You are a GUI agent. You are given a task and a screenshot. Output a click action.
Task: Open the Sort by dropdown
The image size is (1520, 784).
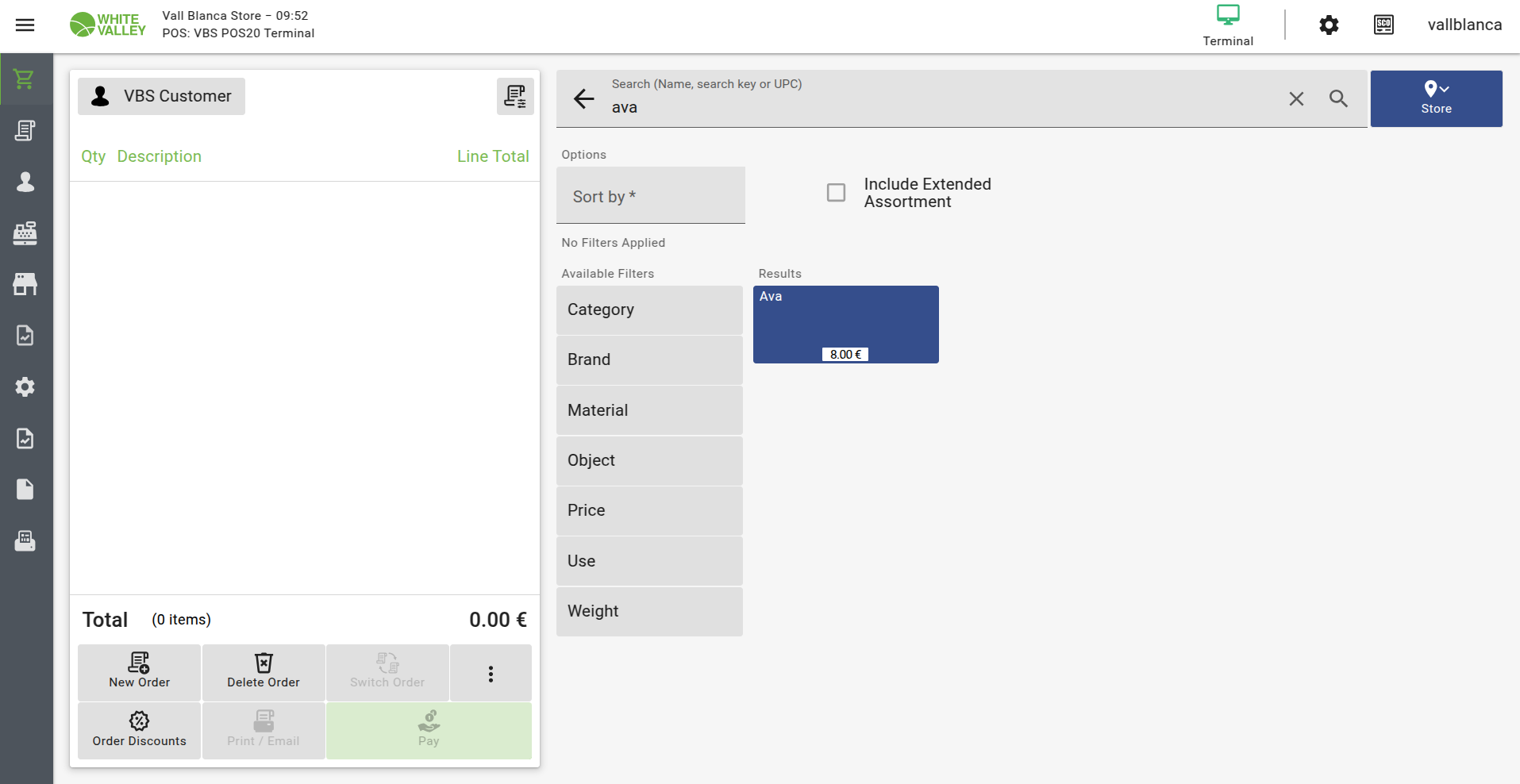pos(650,196)
